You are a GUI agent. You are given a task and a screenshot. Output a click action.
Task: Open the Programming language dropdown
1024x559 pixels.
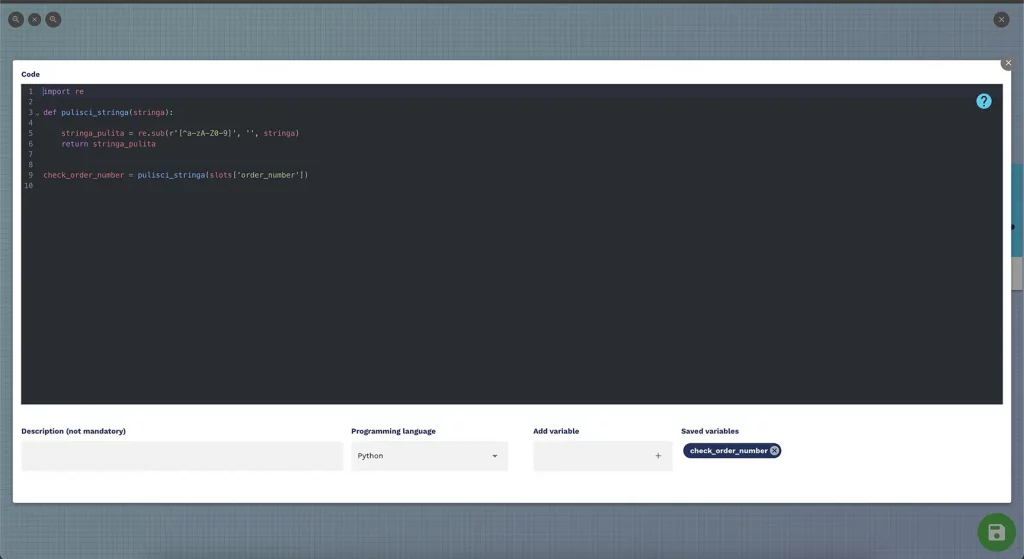[429, 456]
